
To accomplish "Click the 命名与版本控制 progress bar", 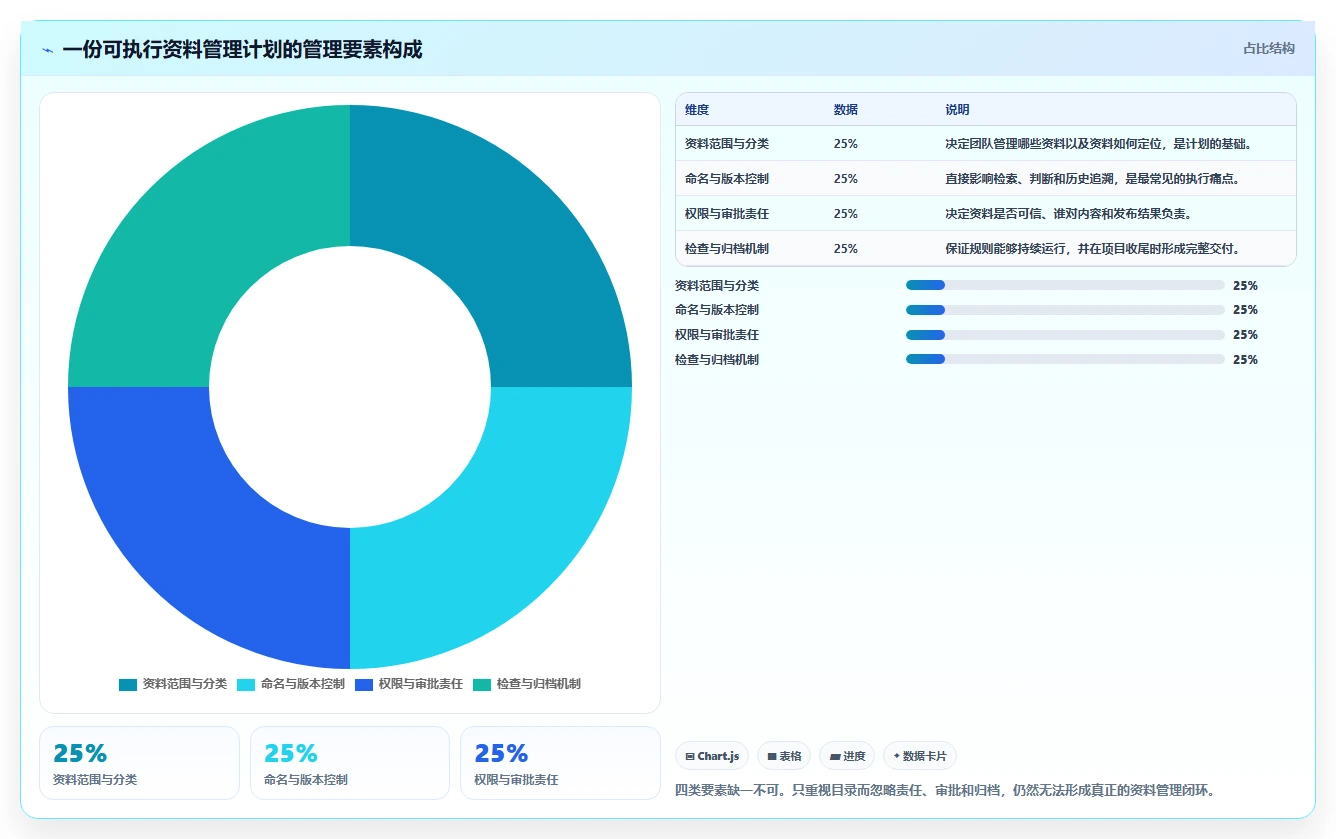I will click(1065, 310).
